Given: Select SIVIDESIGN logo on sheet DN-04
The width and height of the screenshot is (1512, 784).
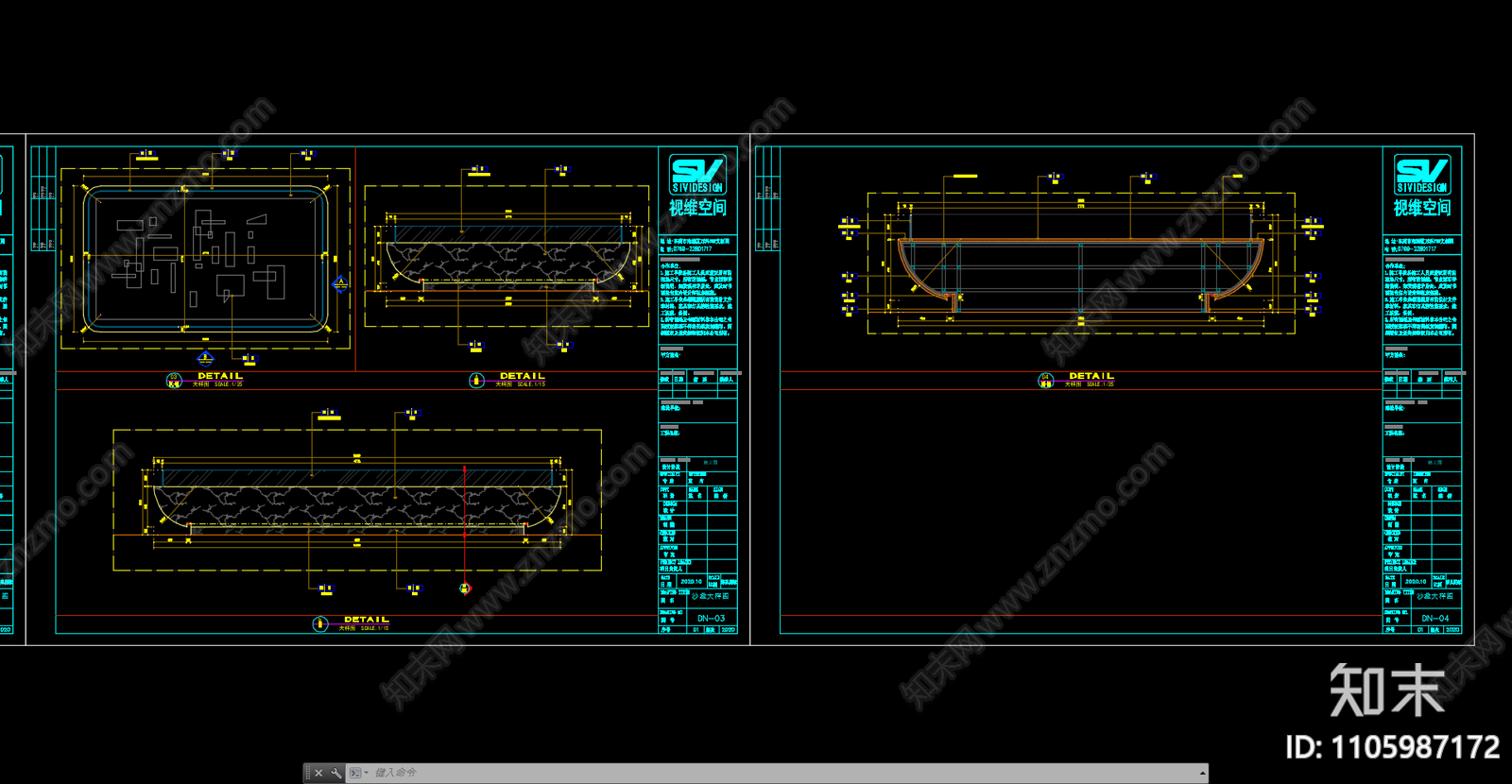Looking at the screenshot, I should click(1422, 175).
